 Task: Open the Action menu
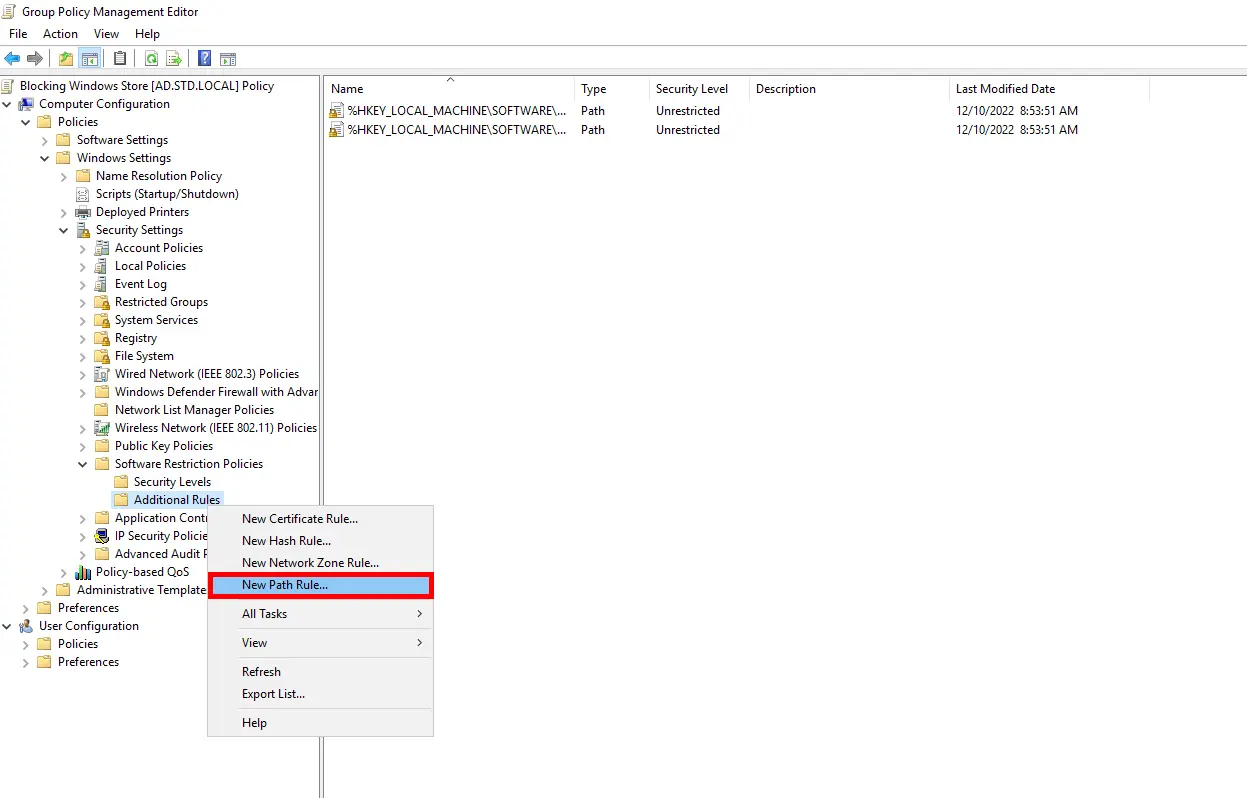click(60, 33)
